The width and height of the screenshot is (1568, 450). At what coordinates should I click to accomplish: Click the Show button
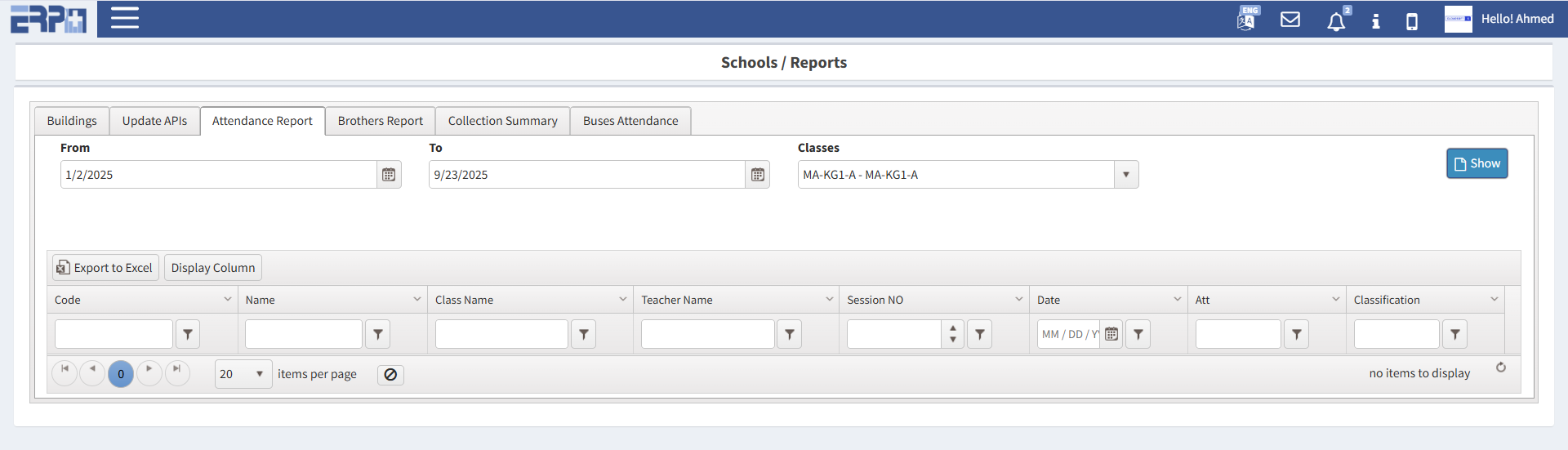(1477, 163)
